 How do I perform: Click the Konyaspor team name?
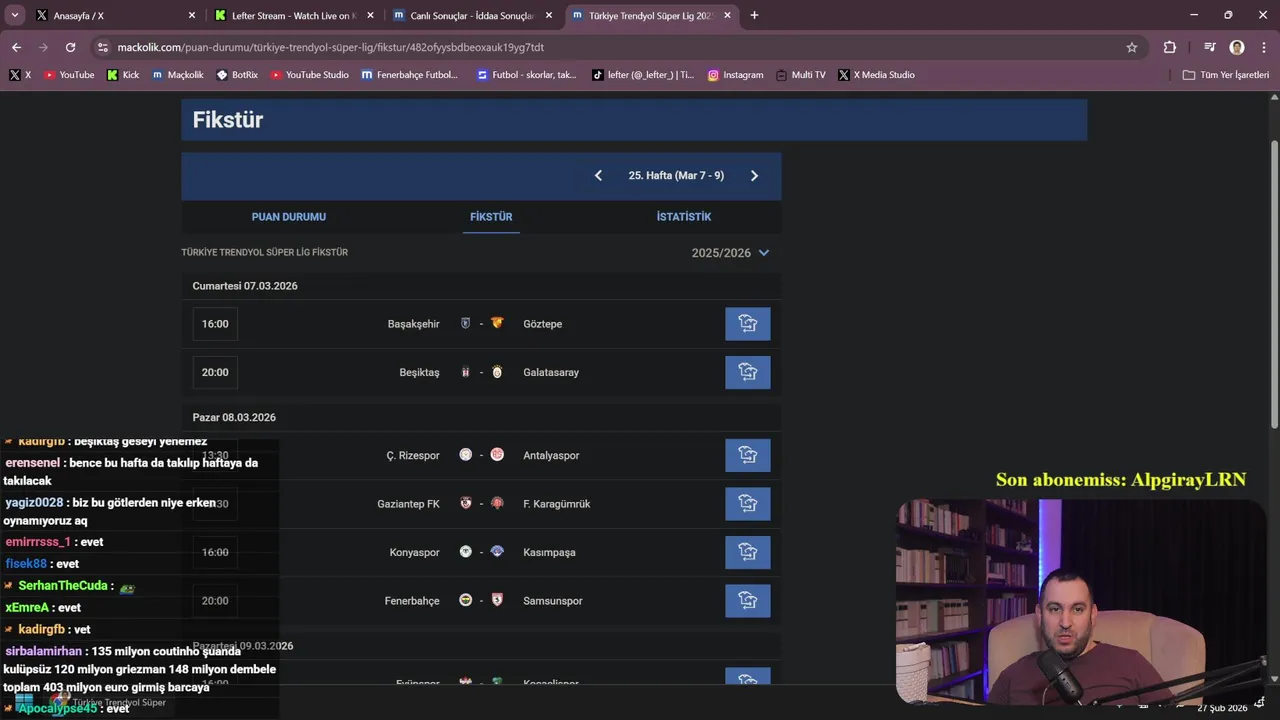click(x=414, y=552)
